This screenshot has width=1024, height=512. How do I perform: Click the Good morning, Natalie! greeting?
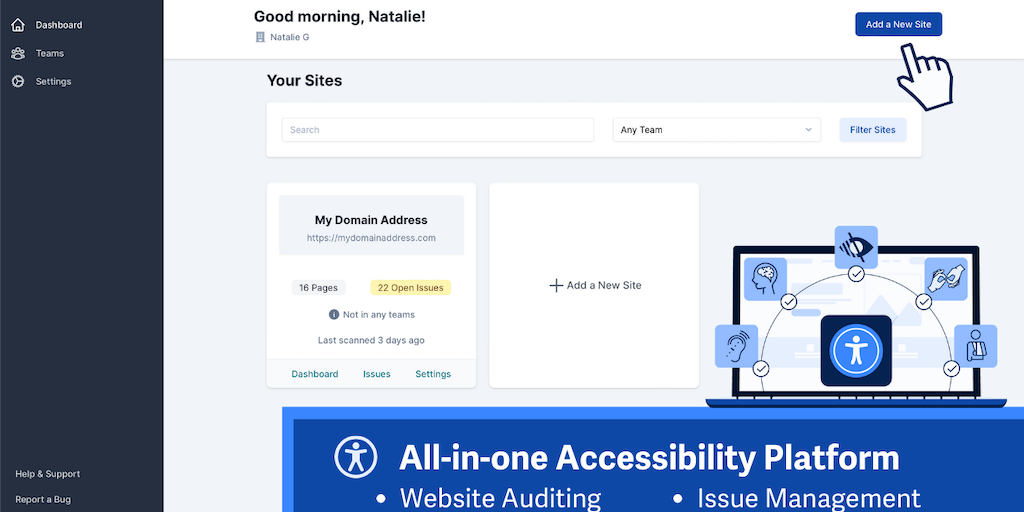[x=340, y=16]
